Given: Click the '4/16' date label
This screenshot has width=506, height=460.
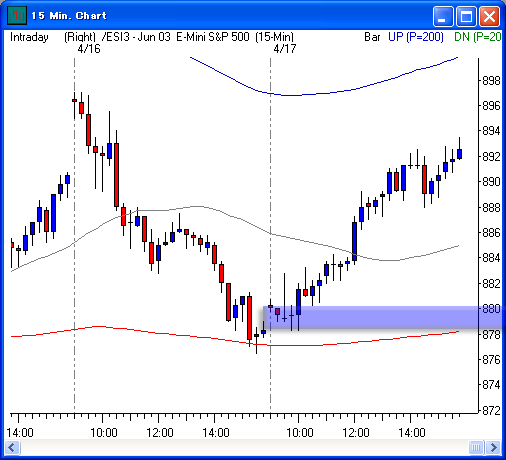Looking at the screenshot, I should tap(89, 49).
